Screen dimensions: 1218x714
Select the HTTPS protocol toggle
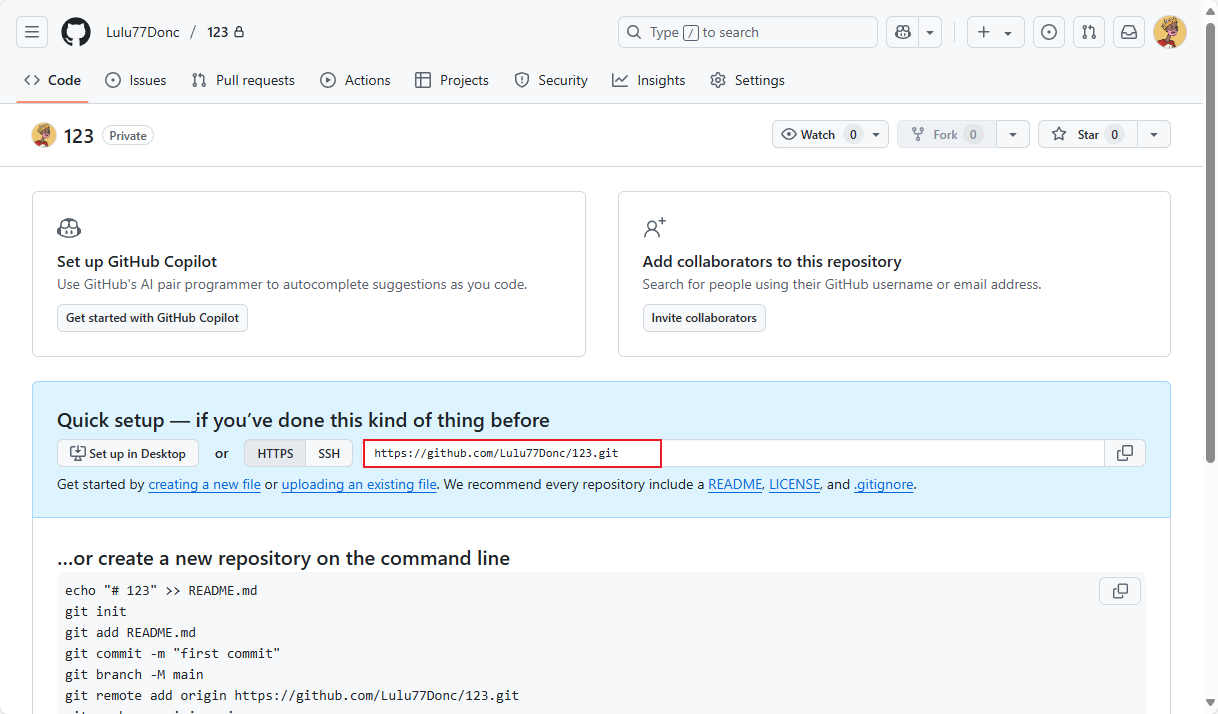pos(275,453)
